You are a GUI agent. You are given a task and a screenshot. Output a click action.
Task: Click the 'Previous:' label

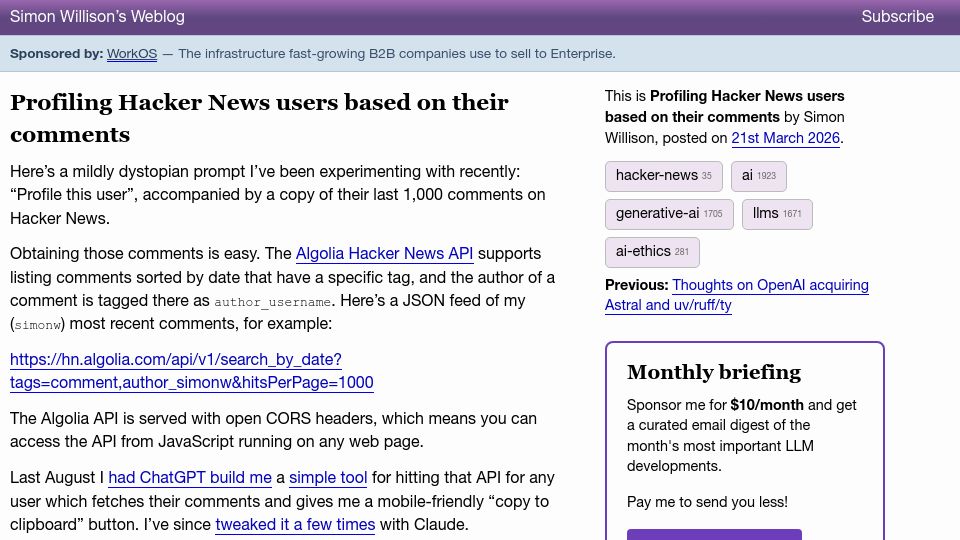636,285
